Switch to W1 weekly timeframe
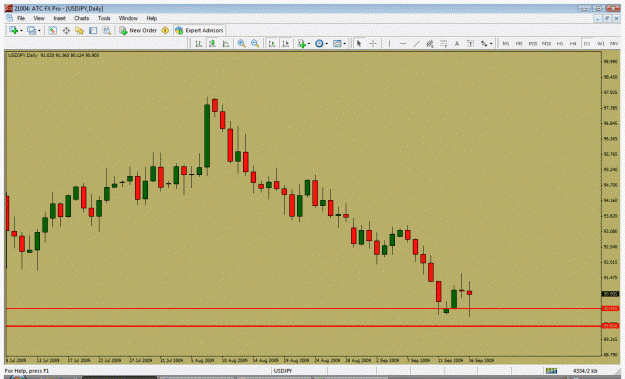Viewport: 625px width, 379px height. point(600,43)
